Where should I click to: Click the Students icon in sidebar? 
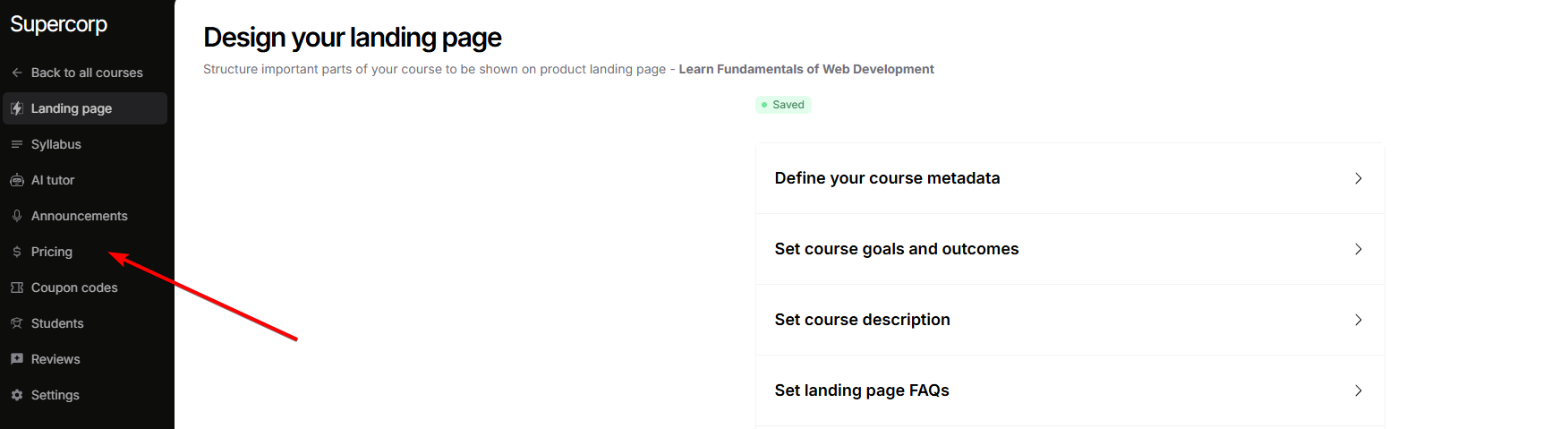click(17, 323)
